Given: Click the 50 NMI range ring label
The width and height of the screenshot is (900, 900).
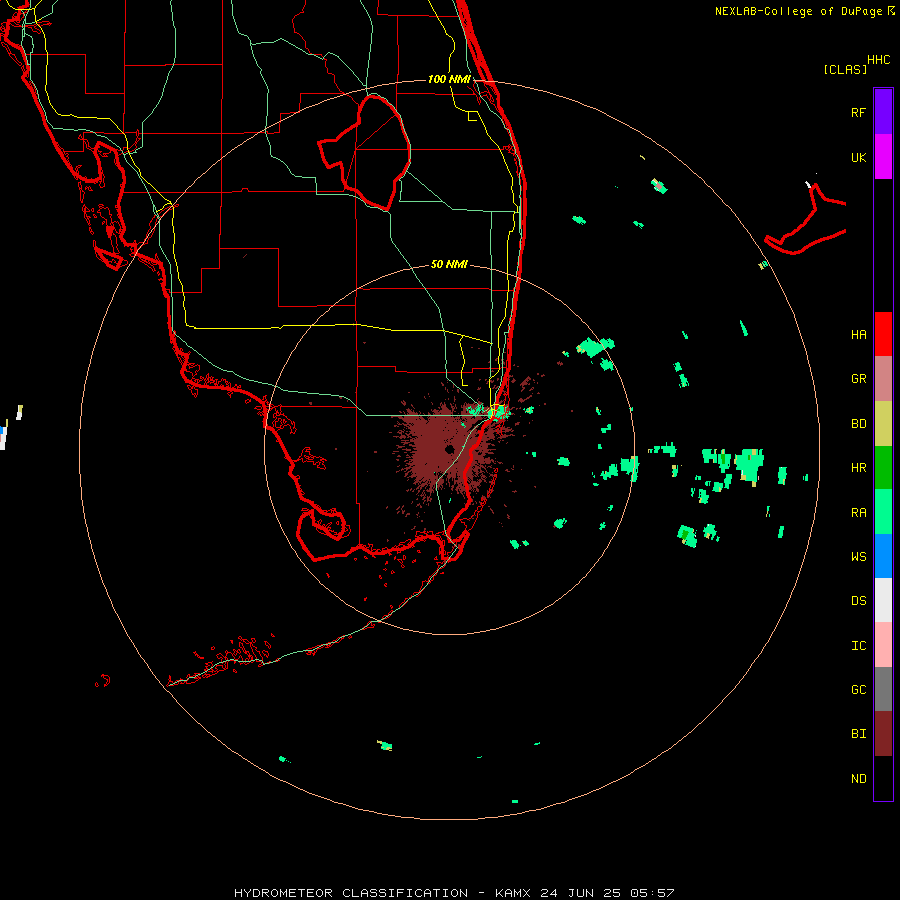Looking at the screenshot, I should (449, 264).
